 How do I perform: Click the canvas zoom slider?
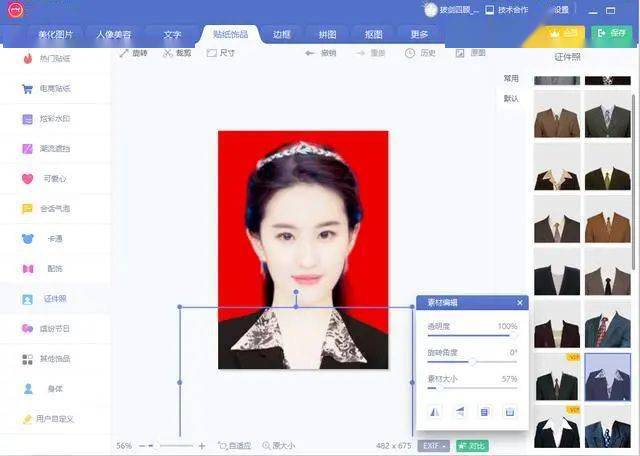coord(171,446)
